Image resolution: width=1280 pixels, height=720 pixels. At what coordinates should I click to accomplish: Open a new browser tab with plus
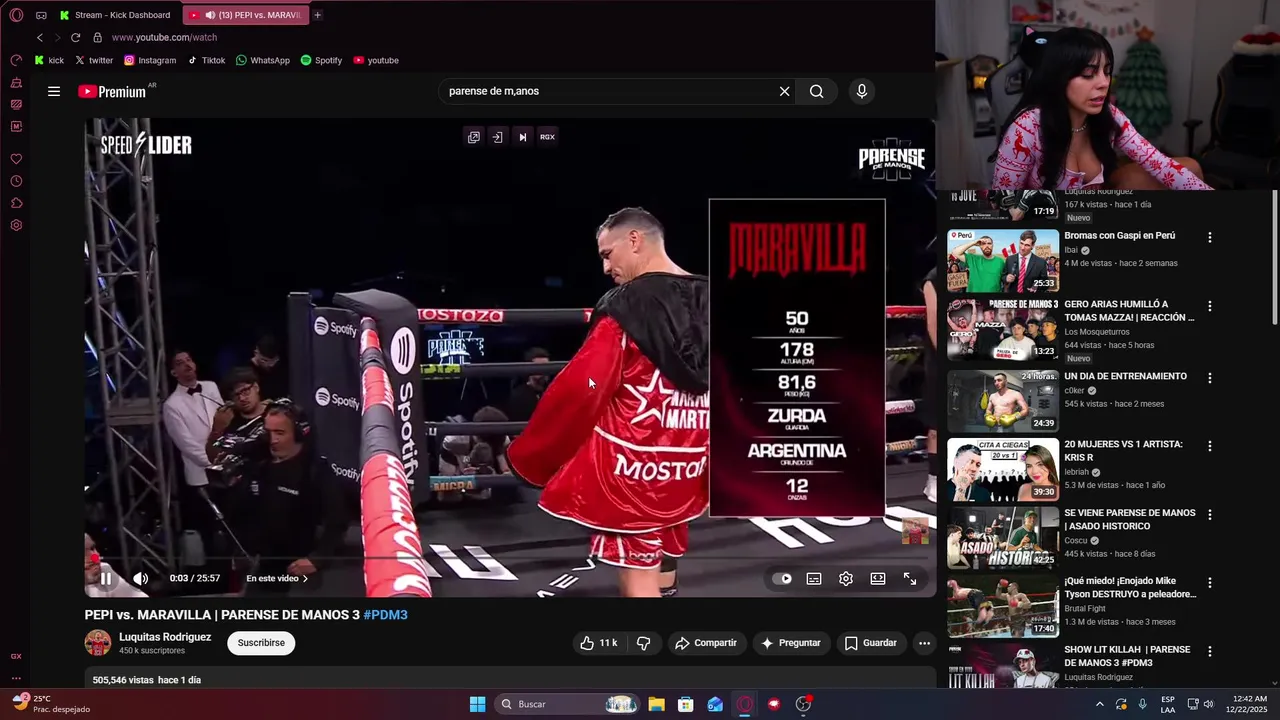click(x=318, y=15)
